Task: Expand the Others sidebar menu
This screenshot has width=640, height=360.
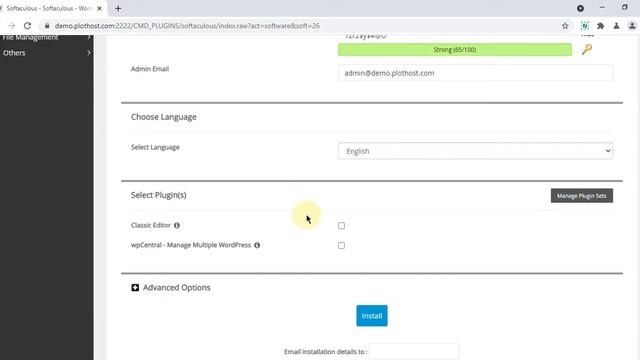Action: tap(47, 53)
